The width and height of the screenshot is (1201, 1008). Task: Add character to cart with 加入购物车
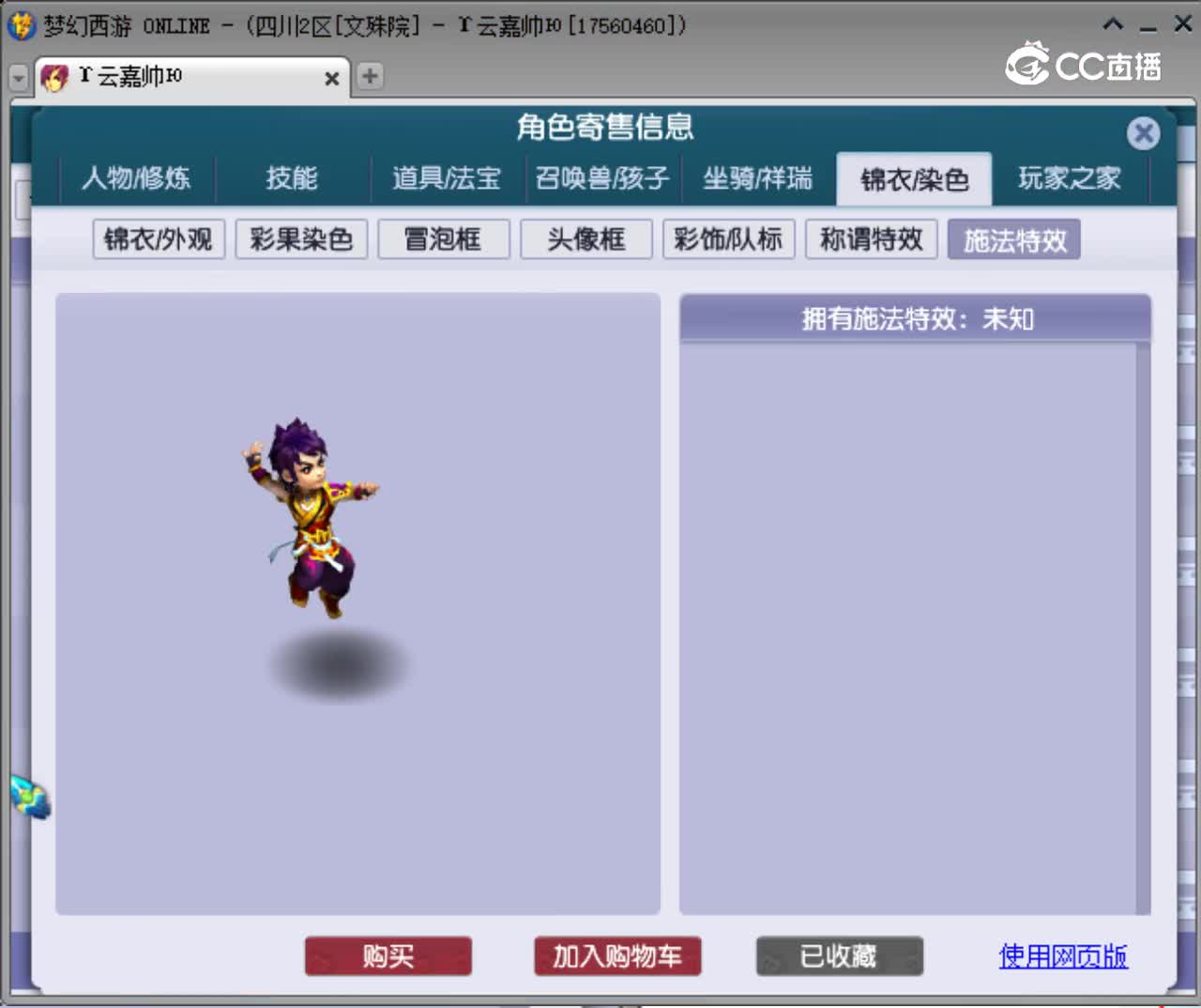[x=617, y=956]
